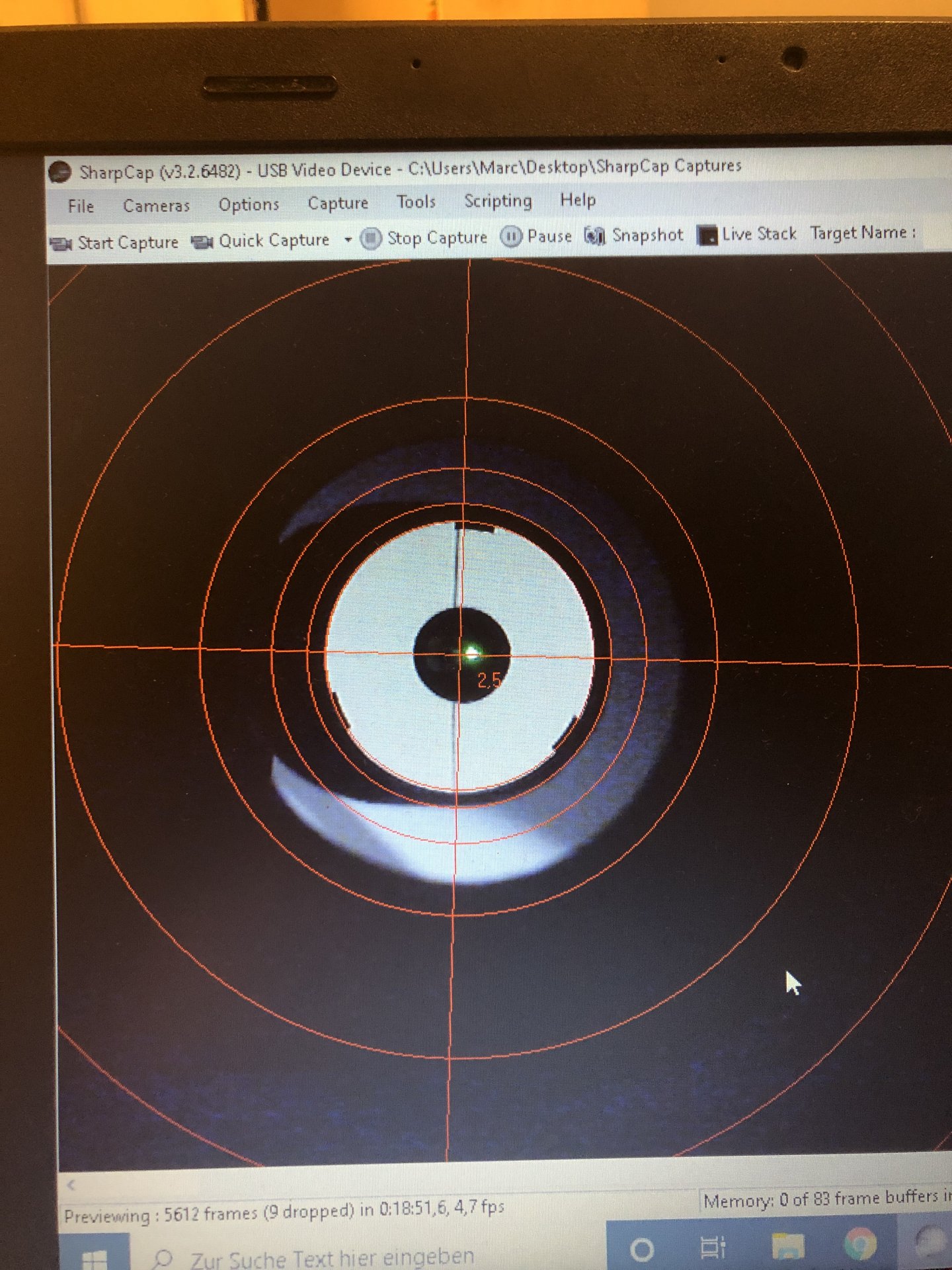Click the Live Stack label
The width and height of the screenshot is (952, 1270).
(x=759, y=233)
